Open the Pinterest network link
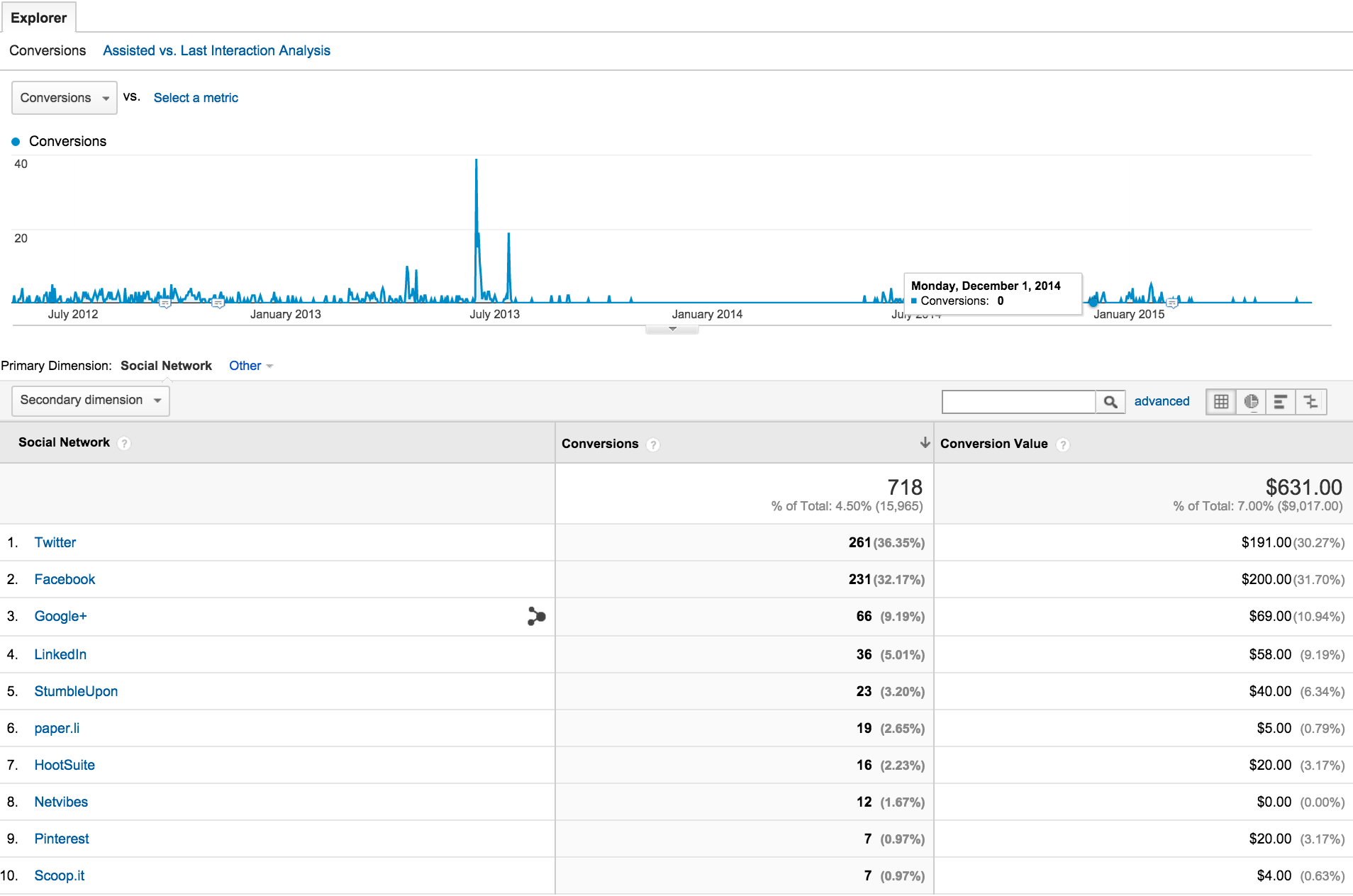 tap(62, 839)
